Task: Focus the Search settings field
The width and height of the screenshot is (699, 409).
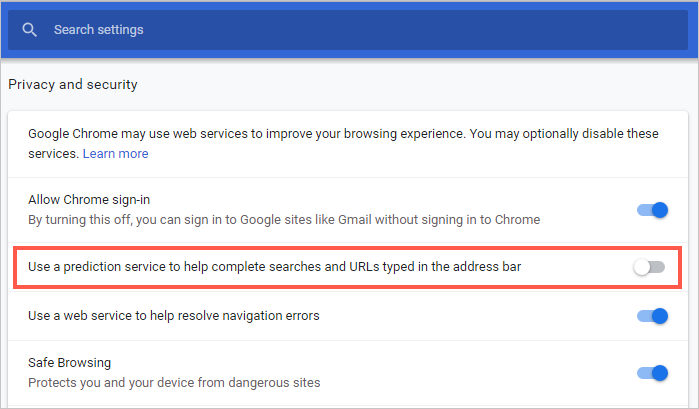Action: (300, 30)
